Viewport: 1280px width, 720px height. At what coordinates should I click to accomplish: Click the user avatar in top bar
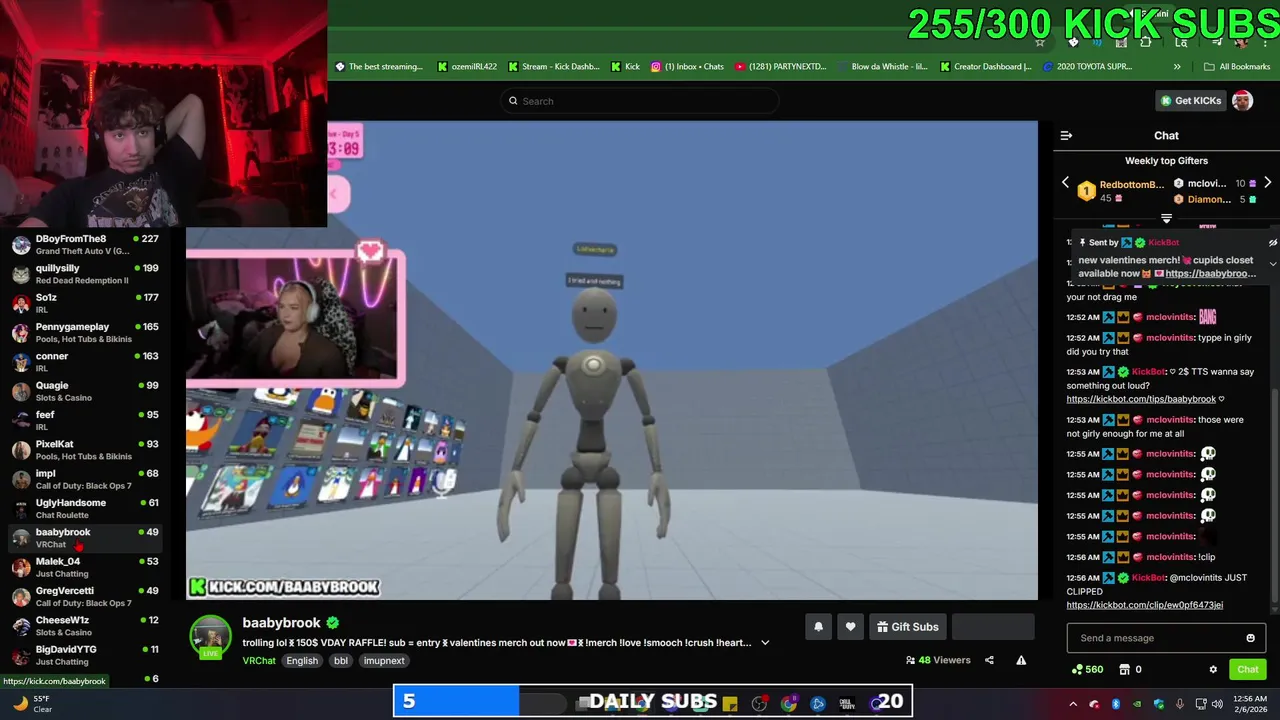pyautogui.click(x=1242, y=101)
